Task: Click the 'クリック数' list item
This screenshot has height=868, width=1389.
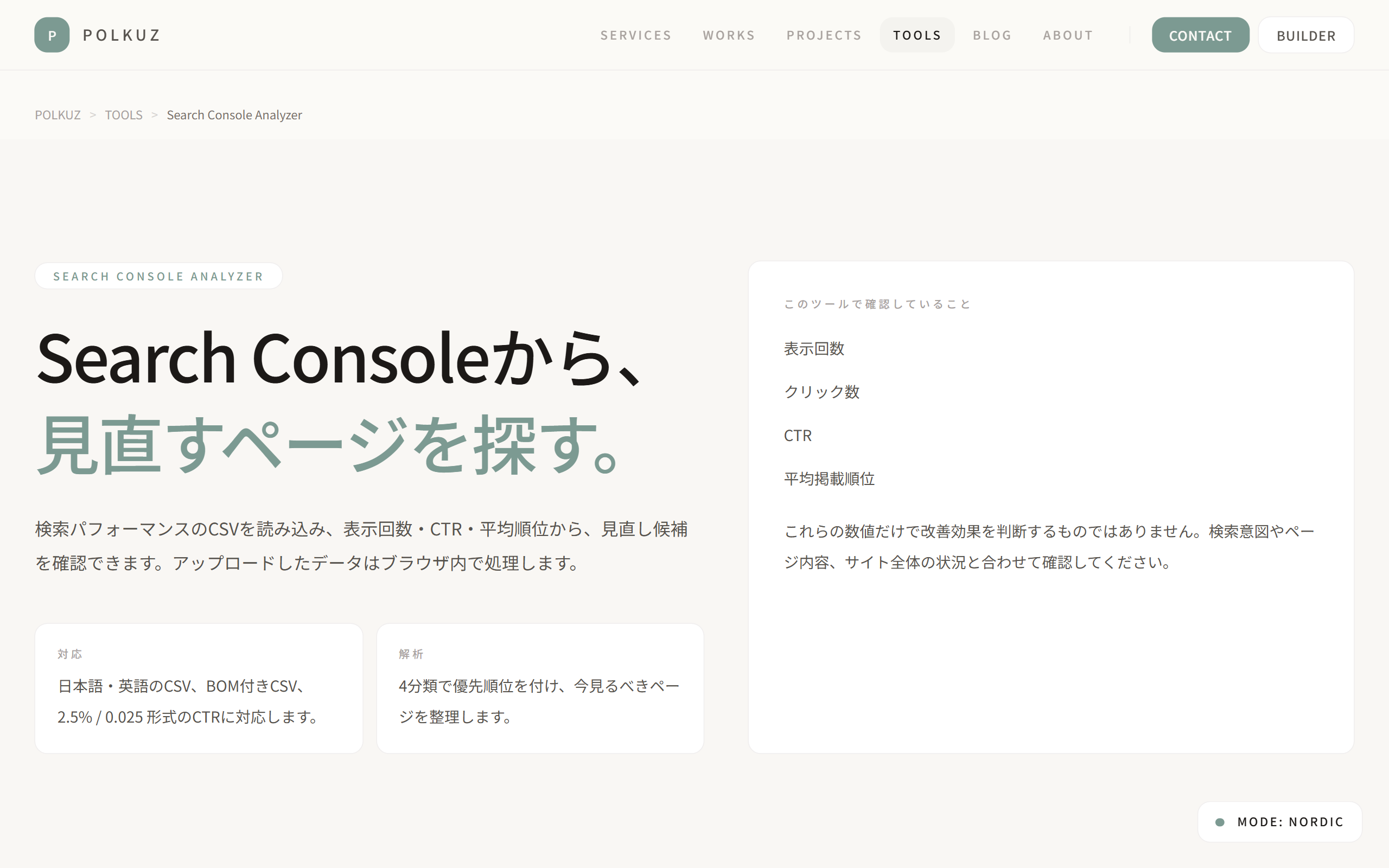Action: [821, 392]
